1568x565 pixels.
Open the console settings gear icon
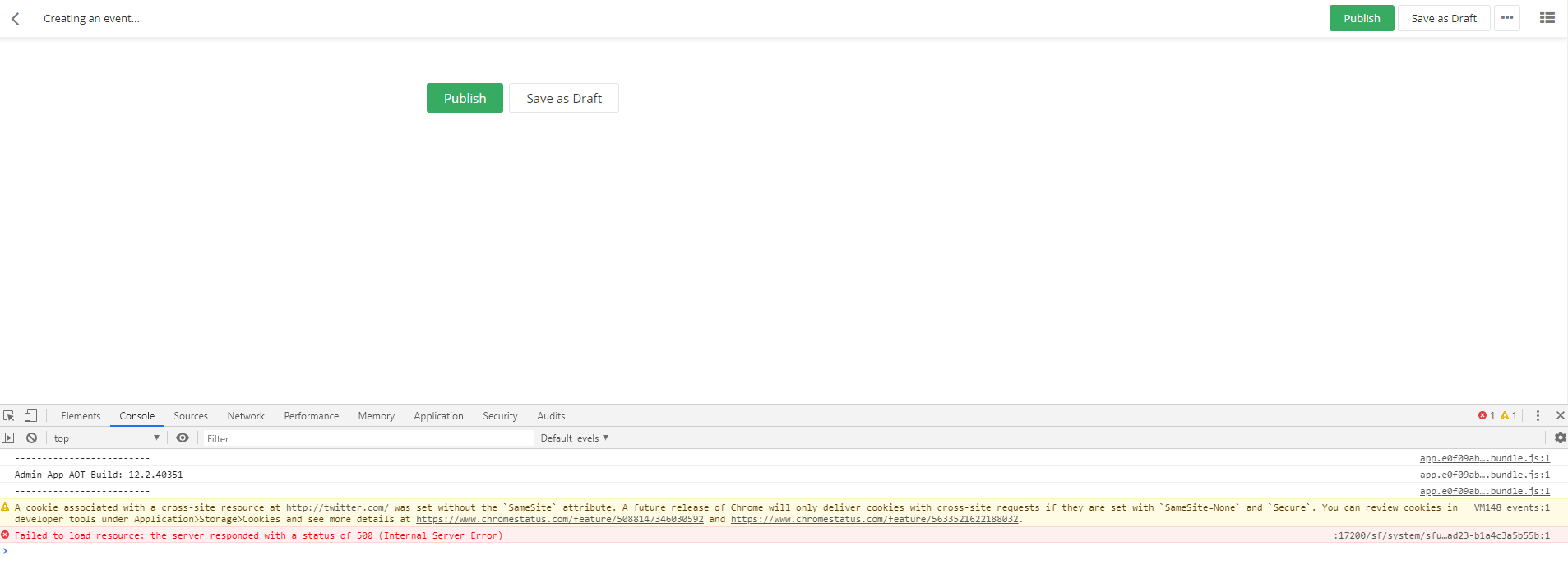(1561, 438)
